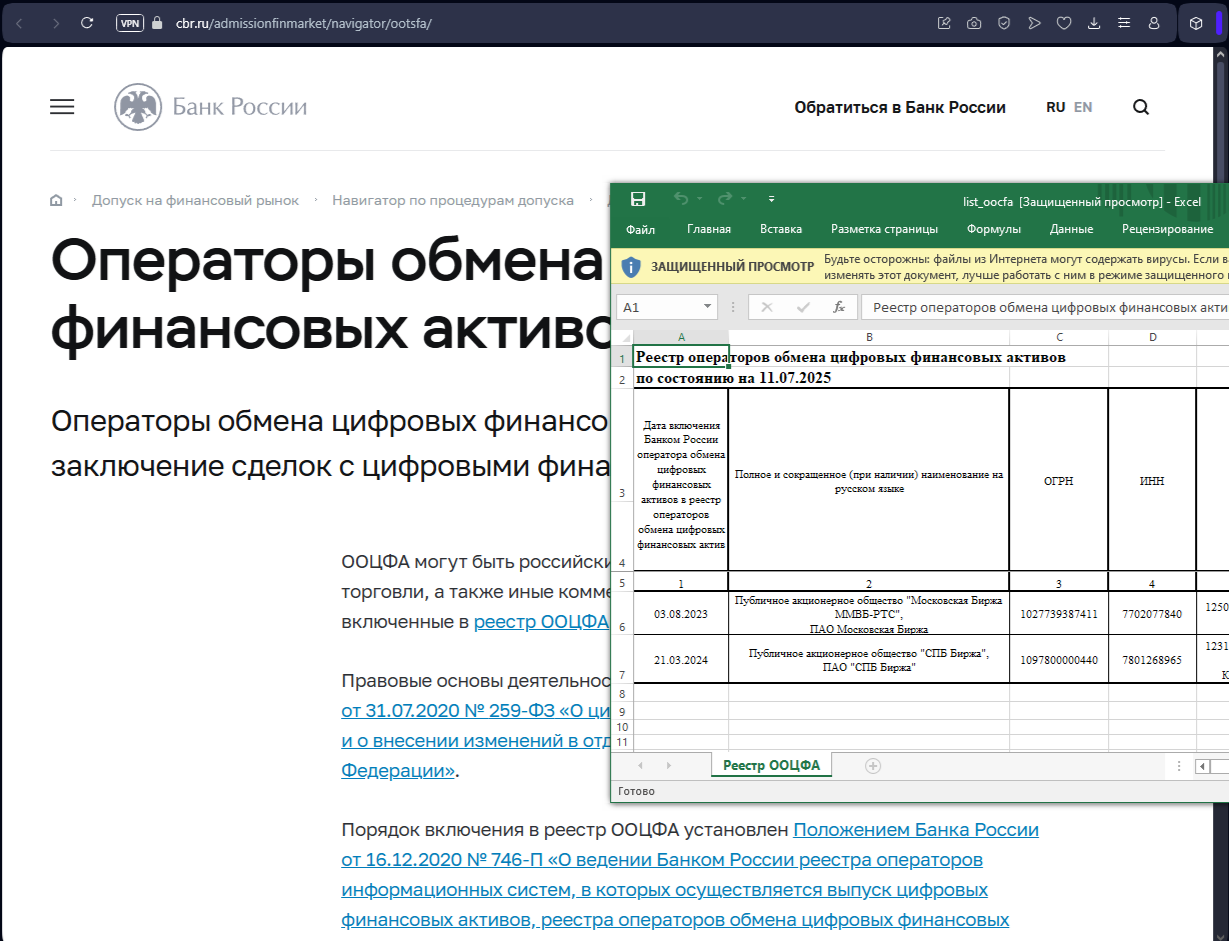Open the реестр ООЦФА link
1229x941 pixels.
pyautogui.click(x=541, y=621)
